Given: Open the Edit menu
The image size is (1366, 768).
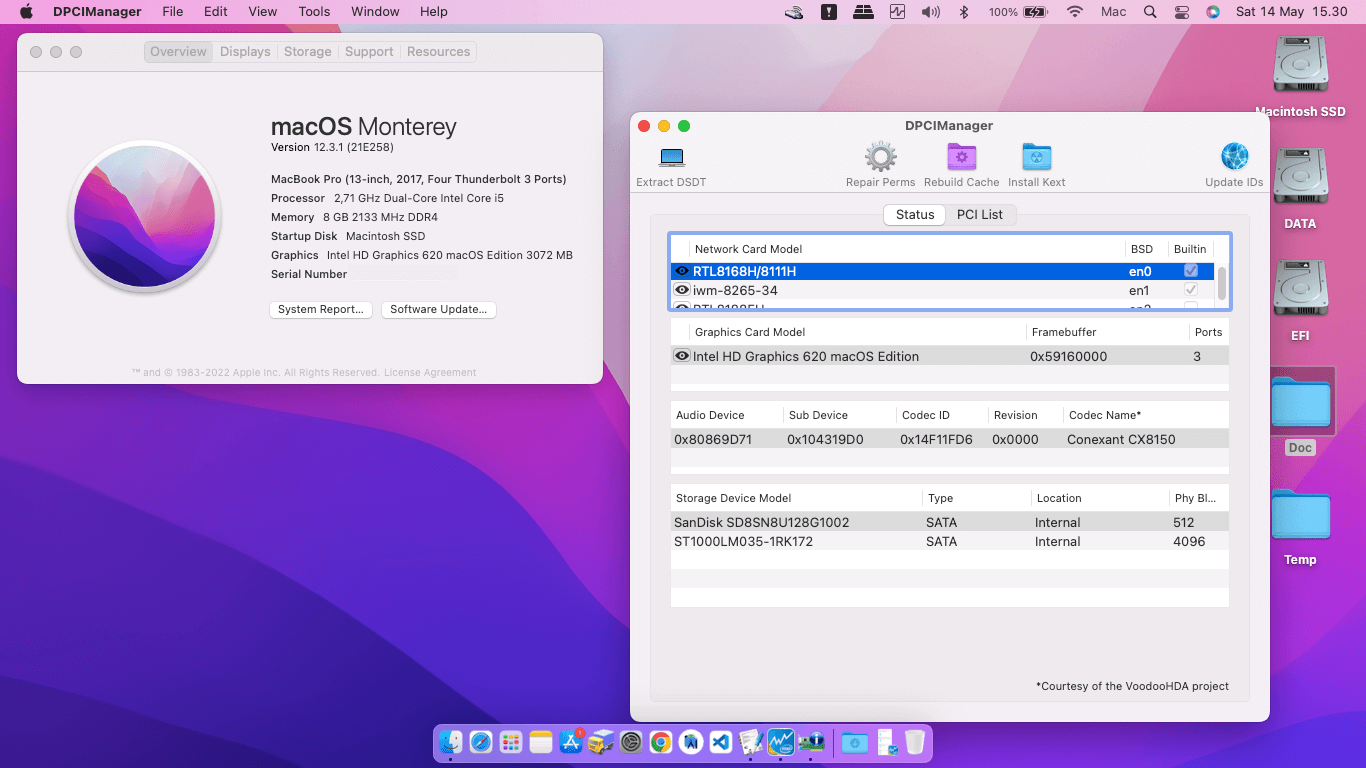Looking at the screenshot, I should (x=215, y=12).
